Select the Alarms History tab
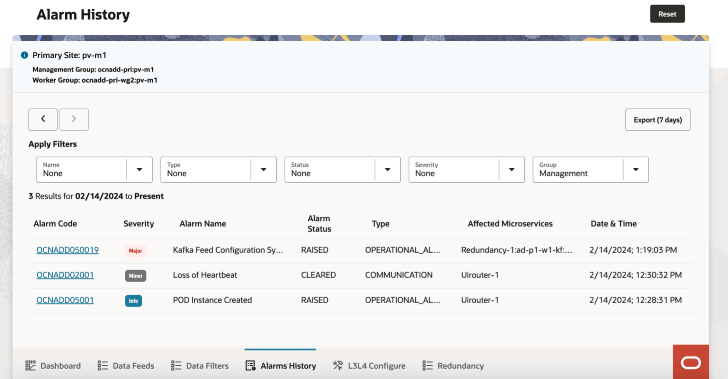This screenshot has height=379, width=728. [x=280, y=366]
